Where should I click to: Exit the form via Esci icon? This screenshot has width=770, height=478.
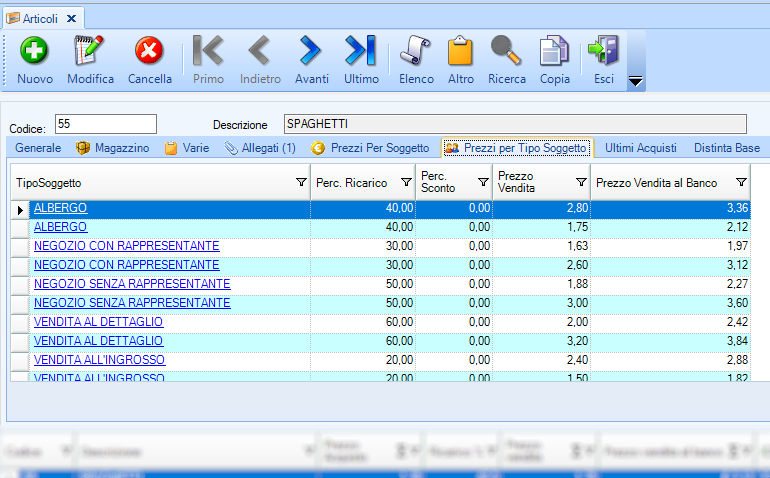[x=604, y=51]
